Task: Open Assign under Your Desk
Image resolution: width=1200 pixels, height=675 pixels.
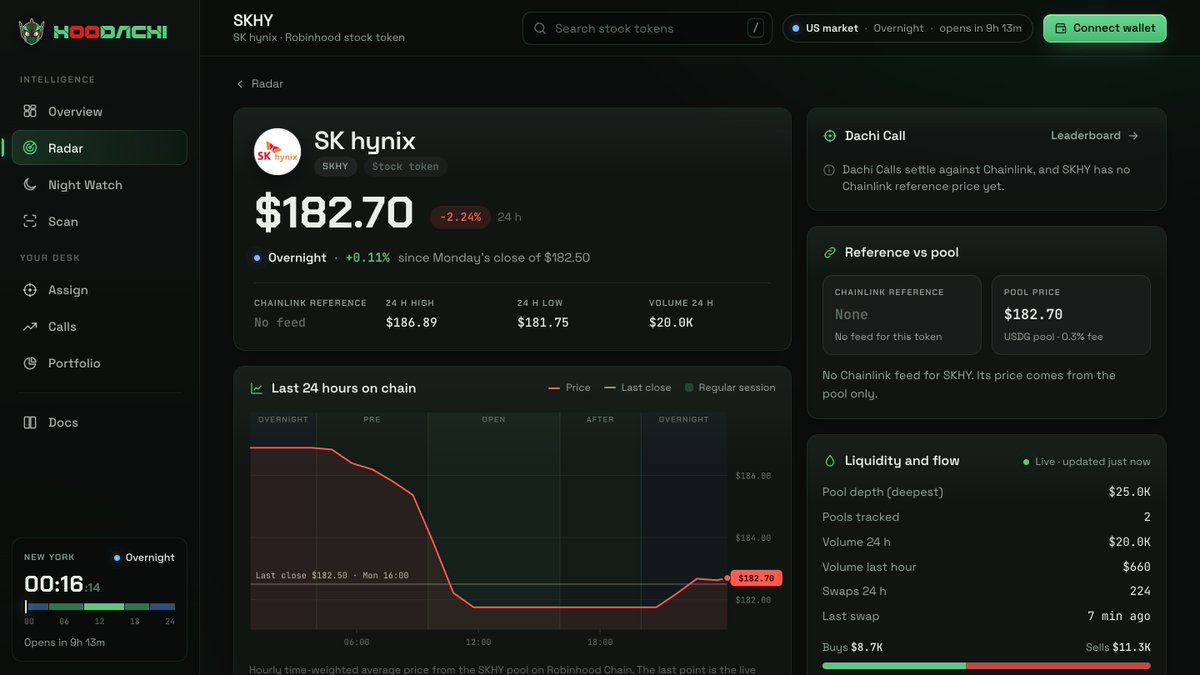Action: pos(100,290)
